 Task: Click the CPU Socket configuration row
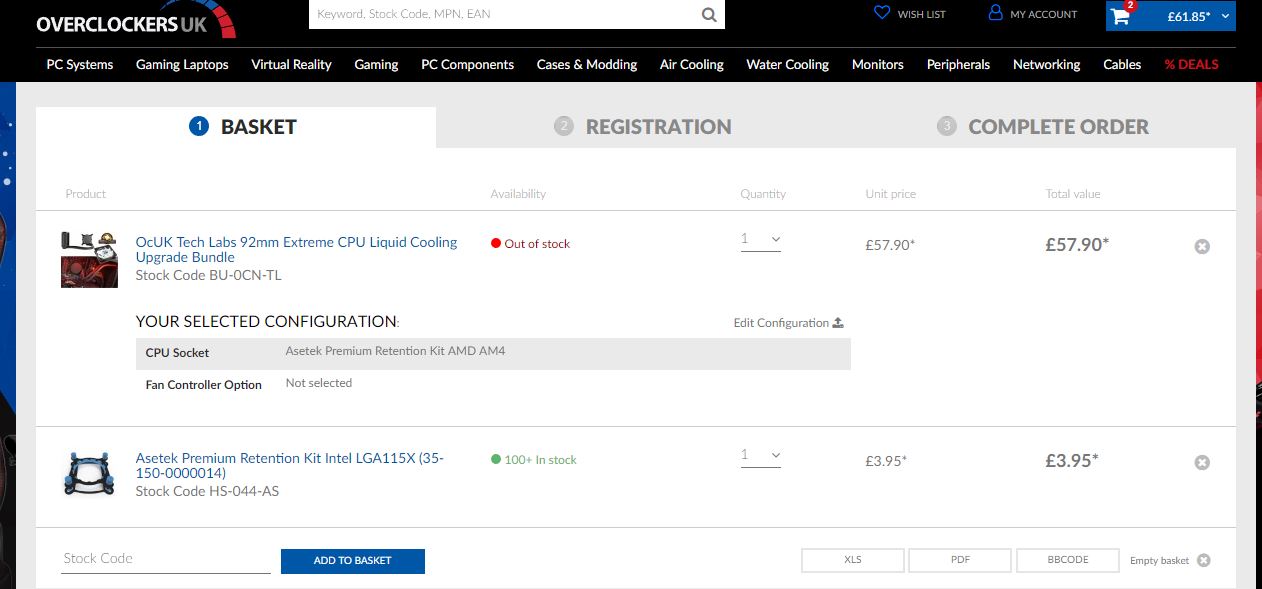point(493,353)
